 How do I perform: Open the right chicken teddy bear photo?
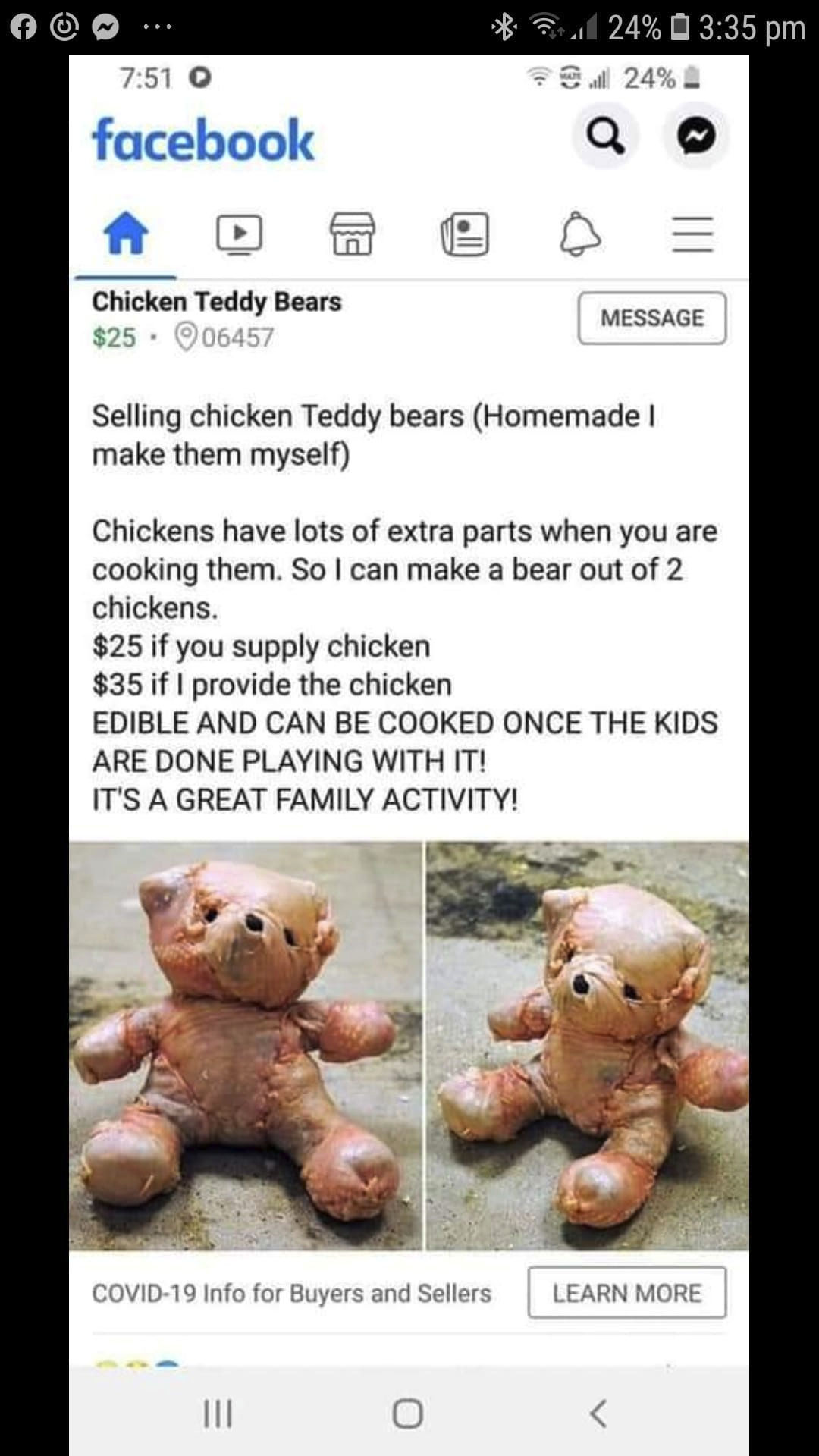pyautogui.click(x=588, y=1046)
